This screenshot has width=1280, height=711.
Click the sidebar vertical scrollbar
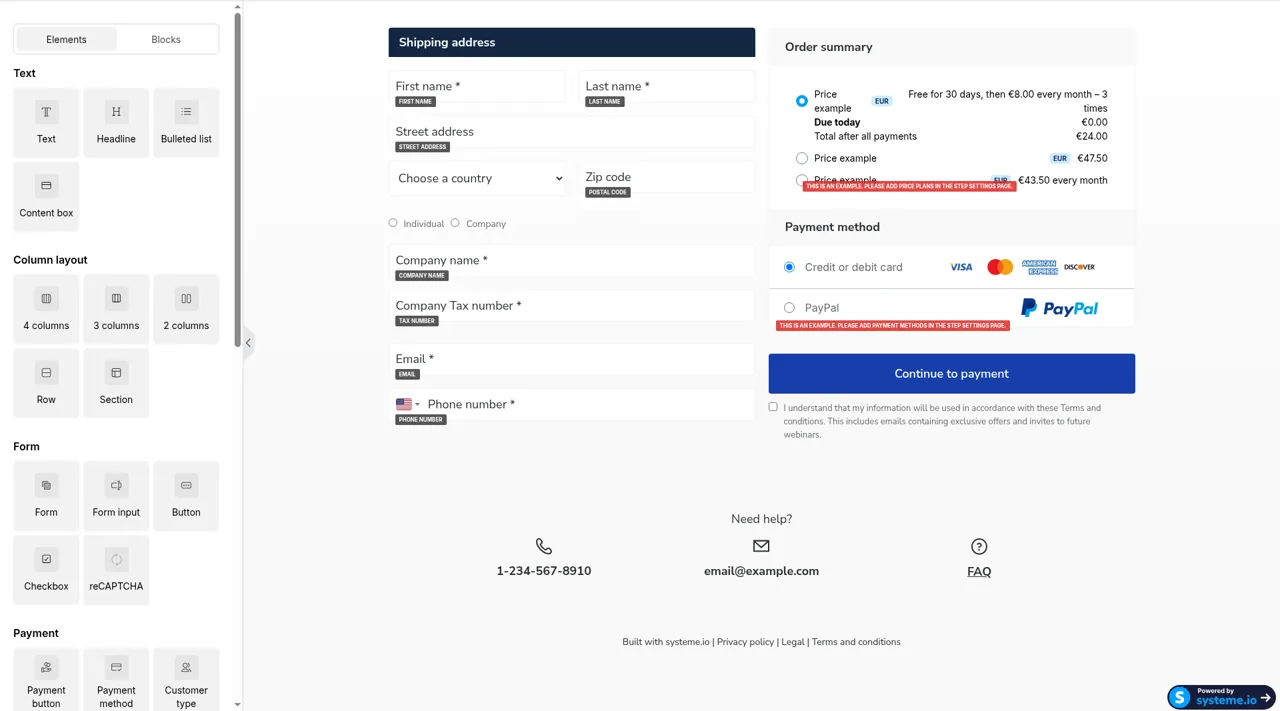tap(237, 180)
